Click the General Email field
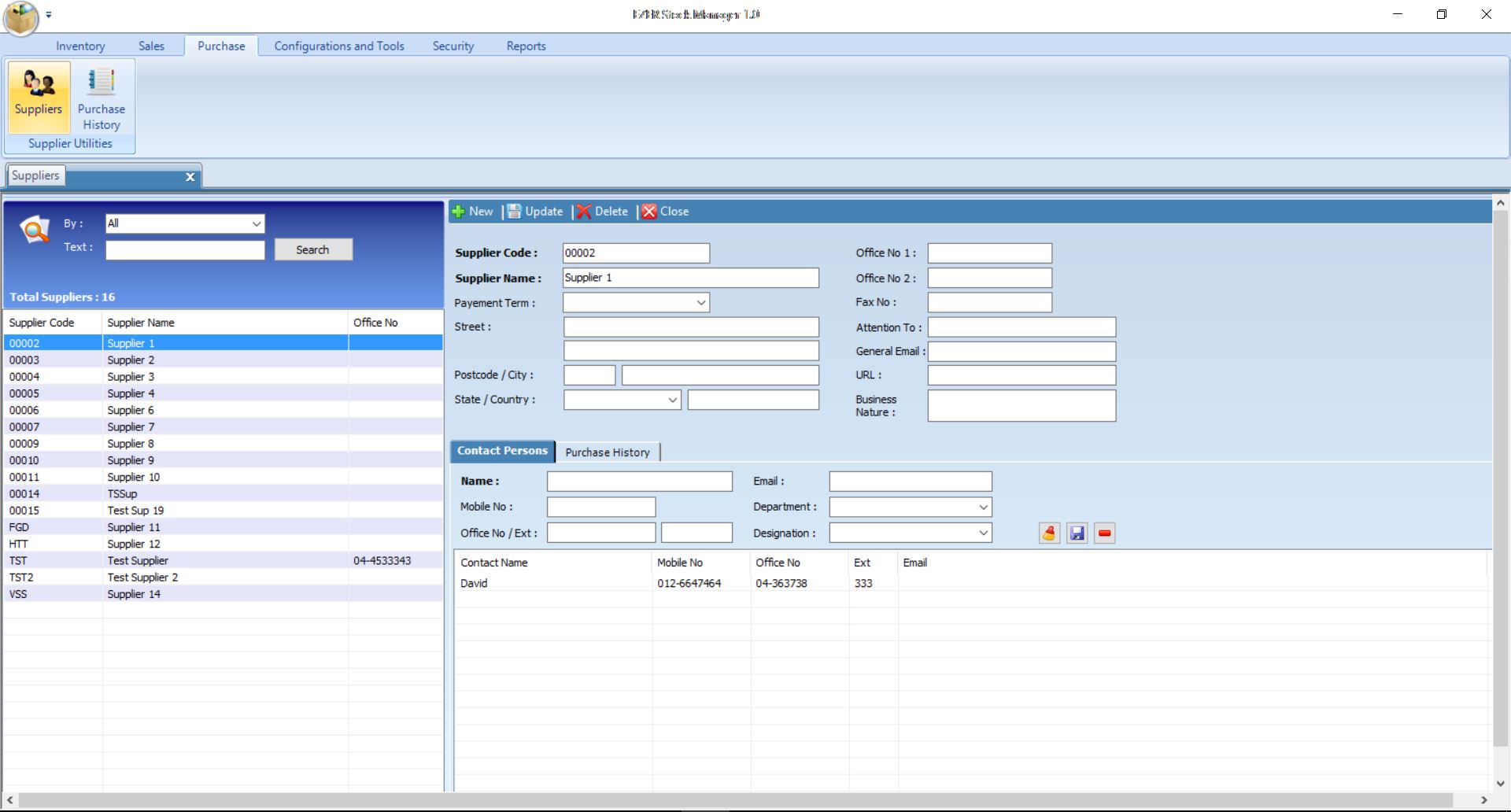The width and height of the screenshot is (1511, 812). (1021, 352)
